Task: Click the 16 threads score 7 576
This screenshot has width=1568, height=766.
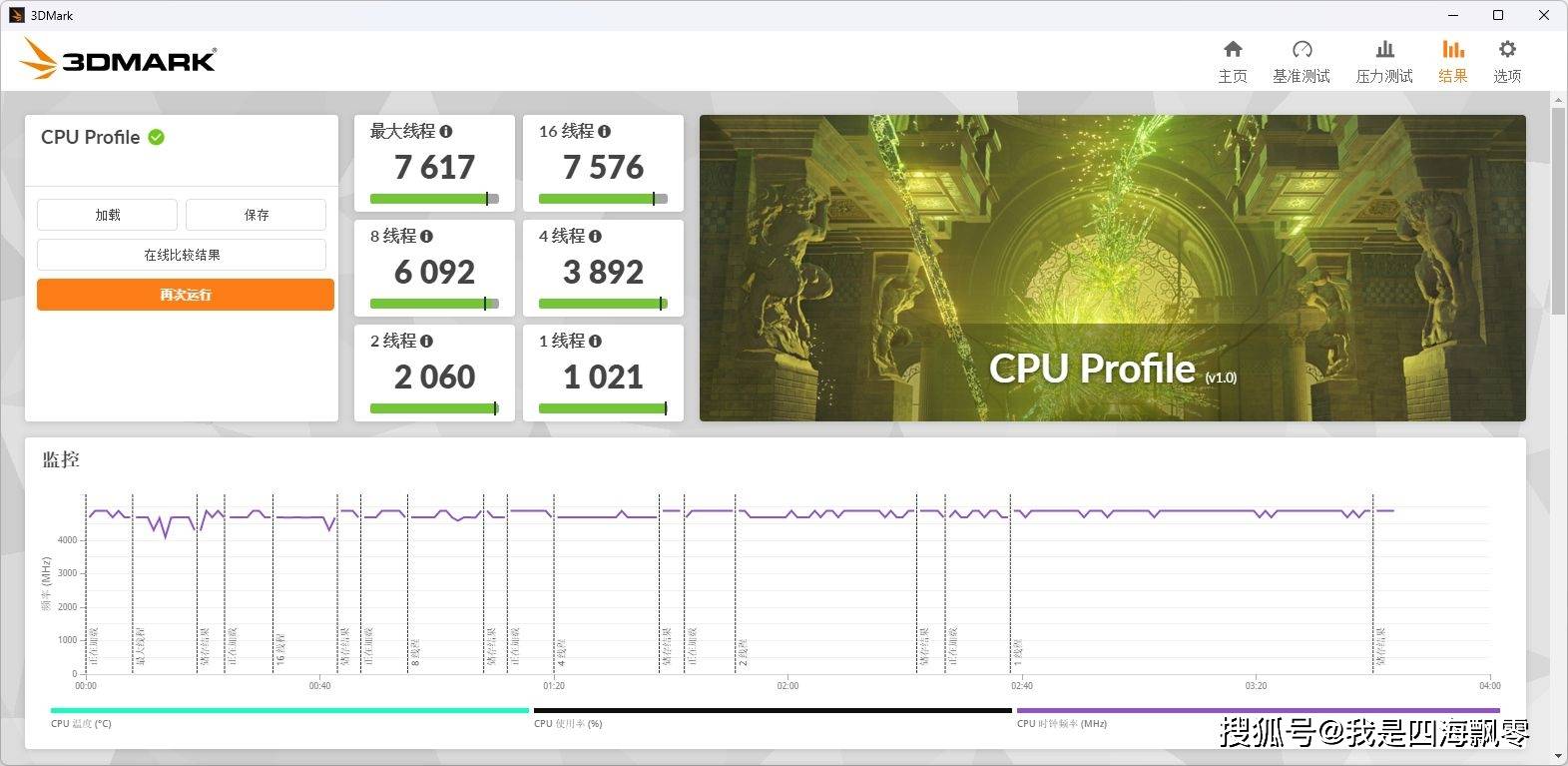Action: pos(603,167)
